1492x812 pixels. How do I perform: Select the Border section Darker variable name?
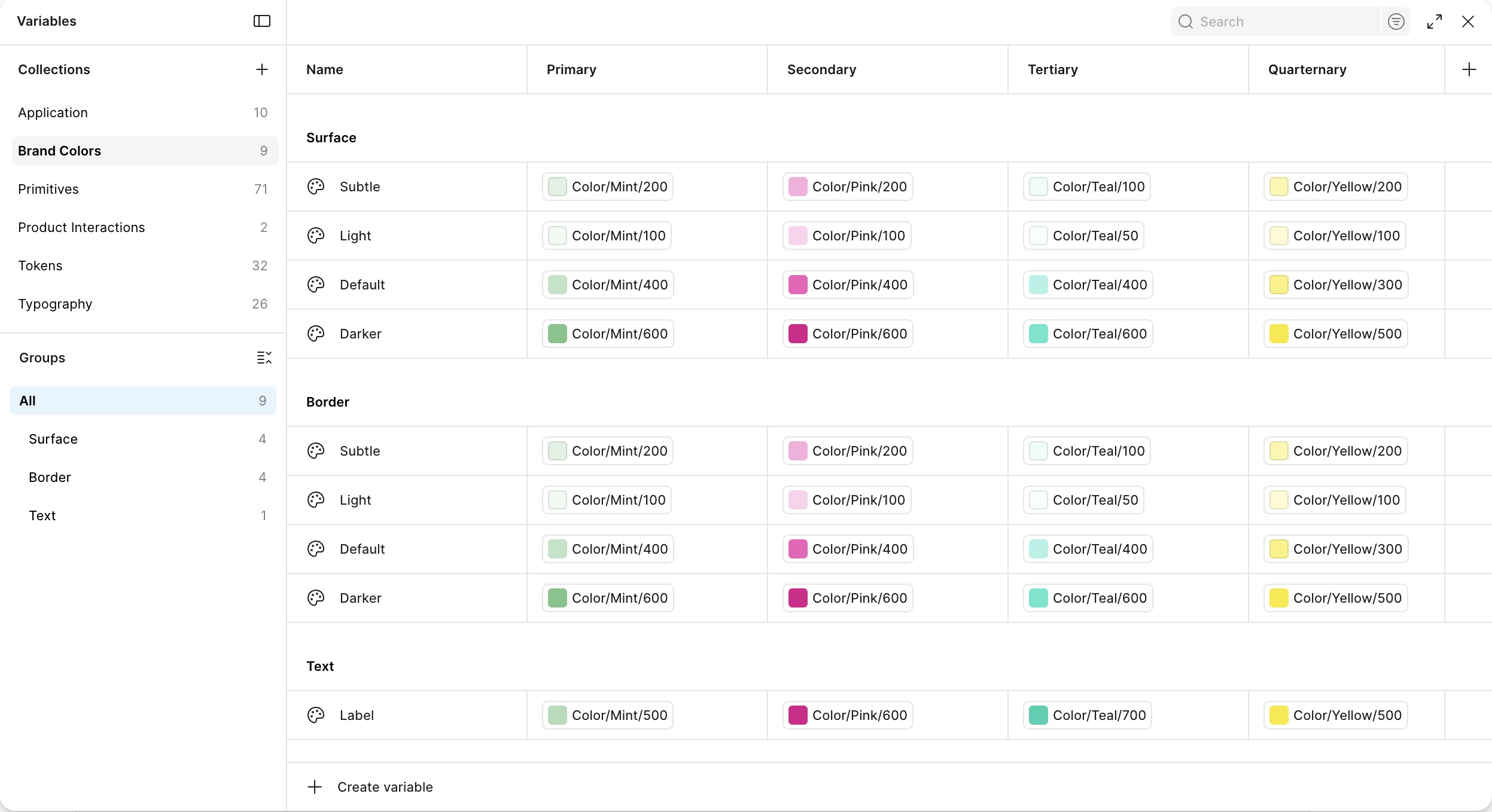[x=360, y=598]
